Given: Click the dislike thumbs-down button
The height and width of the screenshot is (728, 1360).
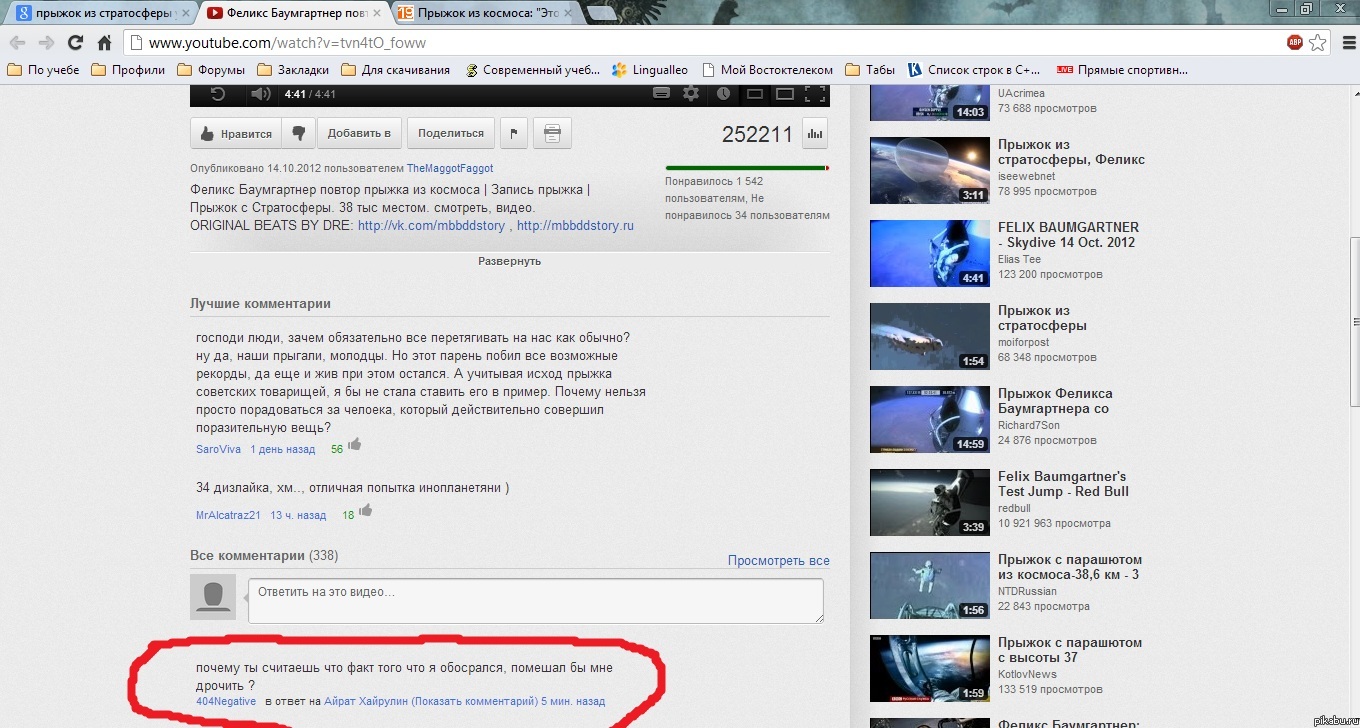Looking at the screenshot, I should [x=298, y=133].
